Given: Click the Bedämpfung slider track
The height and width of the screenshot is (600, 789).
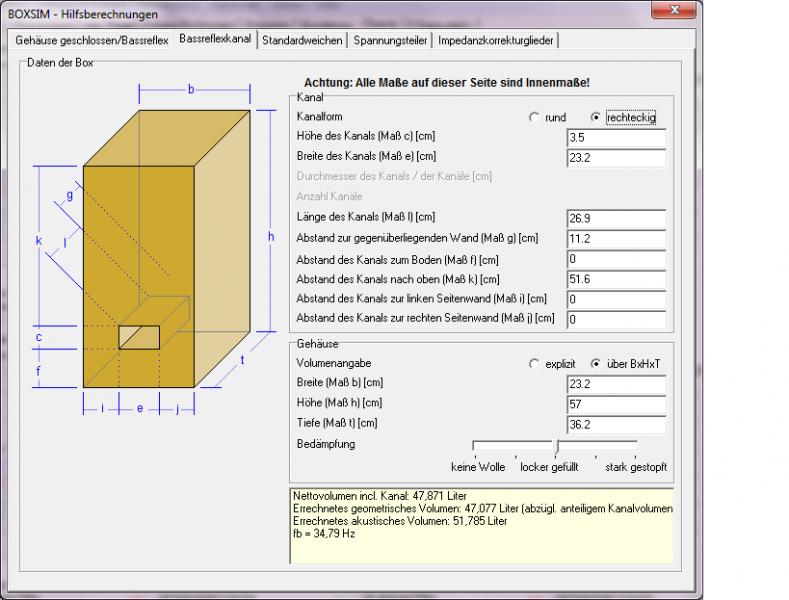Looking at the screenshot, I should (555, 444).
